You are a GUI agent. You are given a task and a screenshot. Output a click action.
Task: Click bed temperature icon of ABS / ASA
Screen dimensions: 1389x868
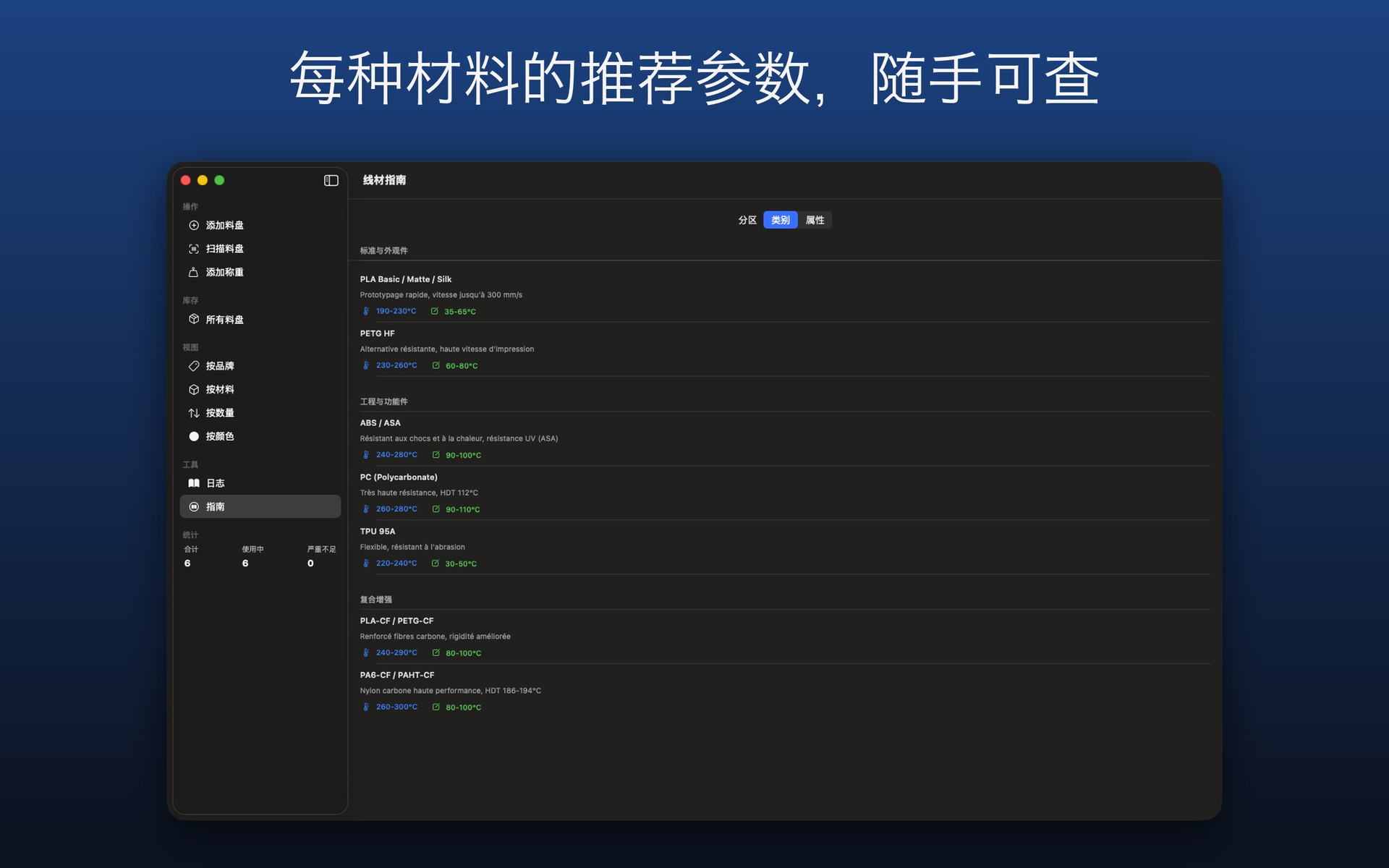pos(436,455)
